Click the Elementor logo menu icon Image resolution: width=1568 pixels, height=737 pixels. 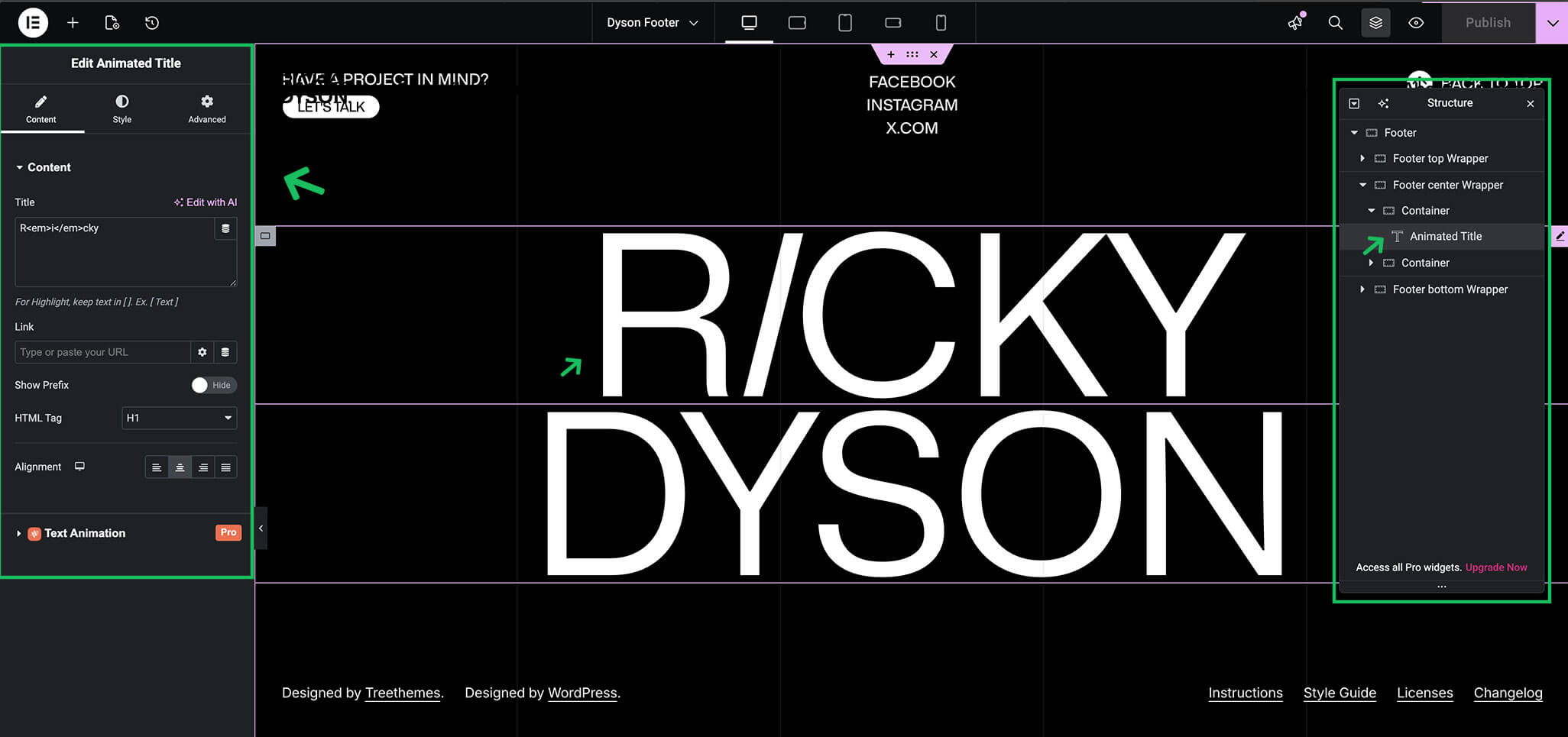[33, 23]
